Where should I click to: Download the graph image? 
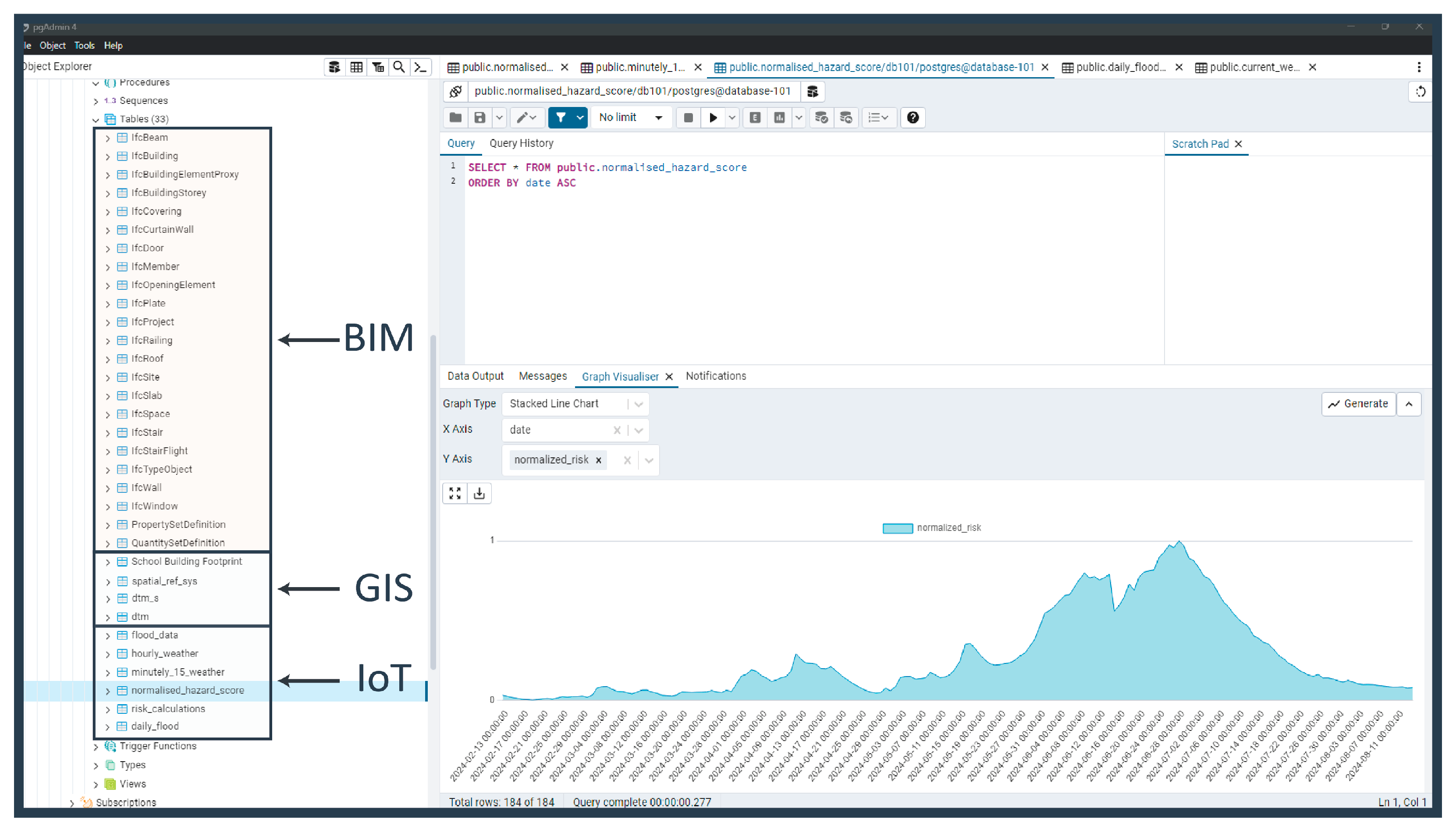tap(479, 493)
